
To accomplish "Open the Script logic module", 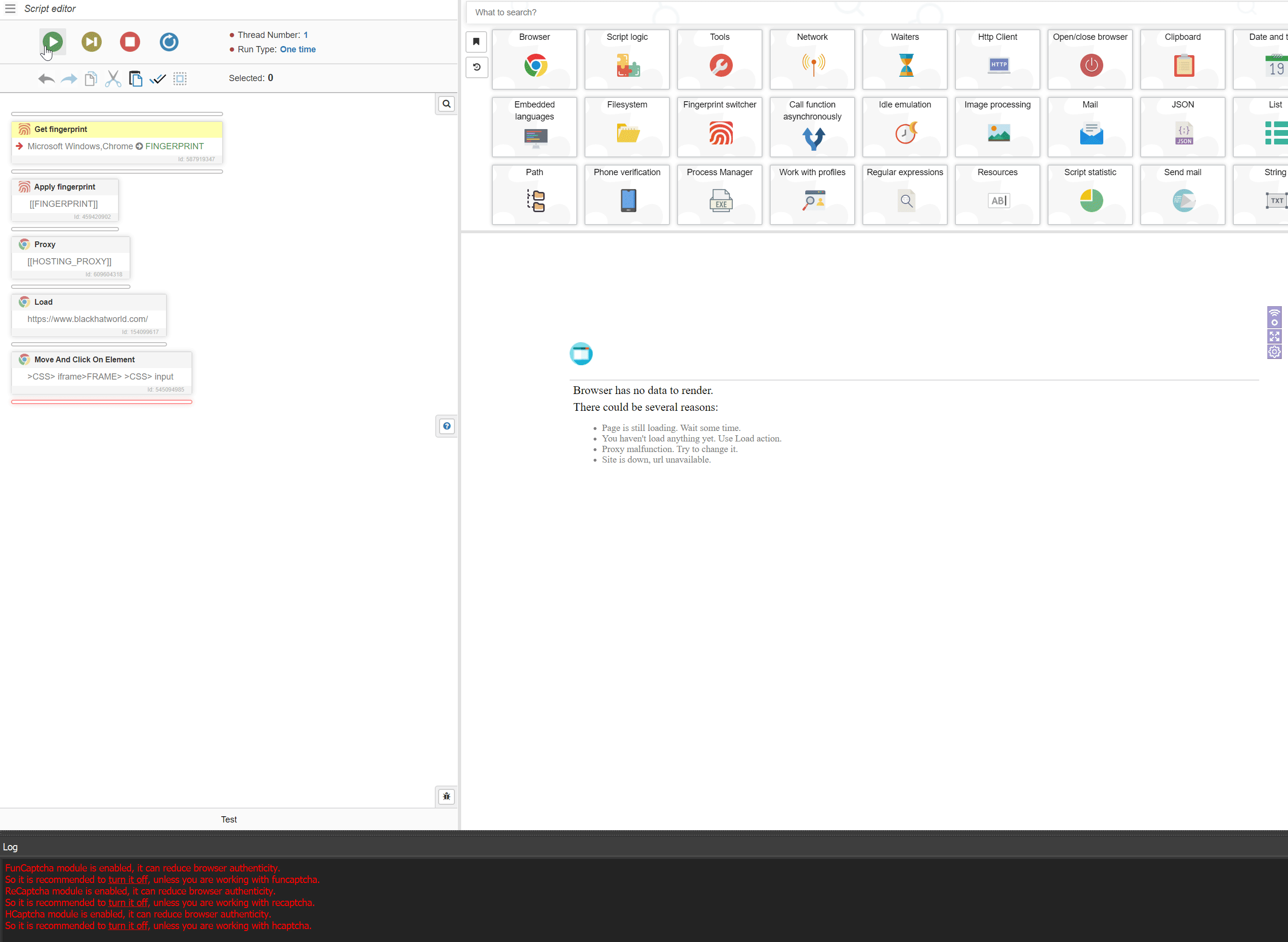I will 627,60.
